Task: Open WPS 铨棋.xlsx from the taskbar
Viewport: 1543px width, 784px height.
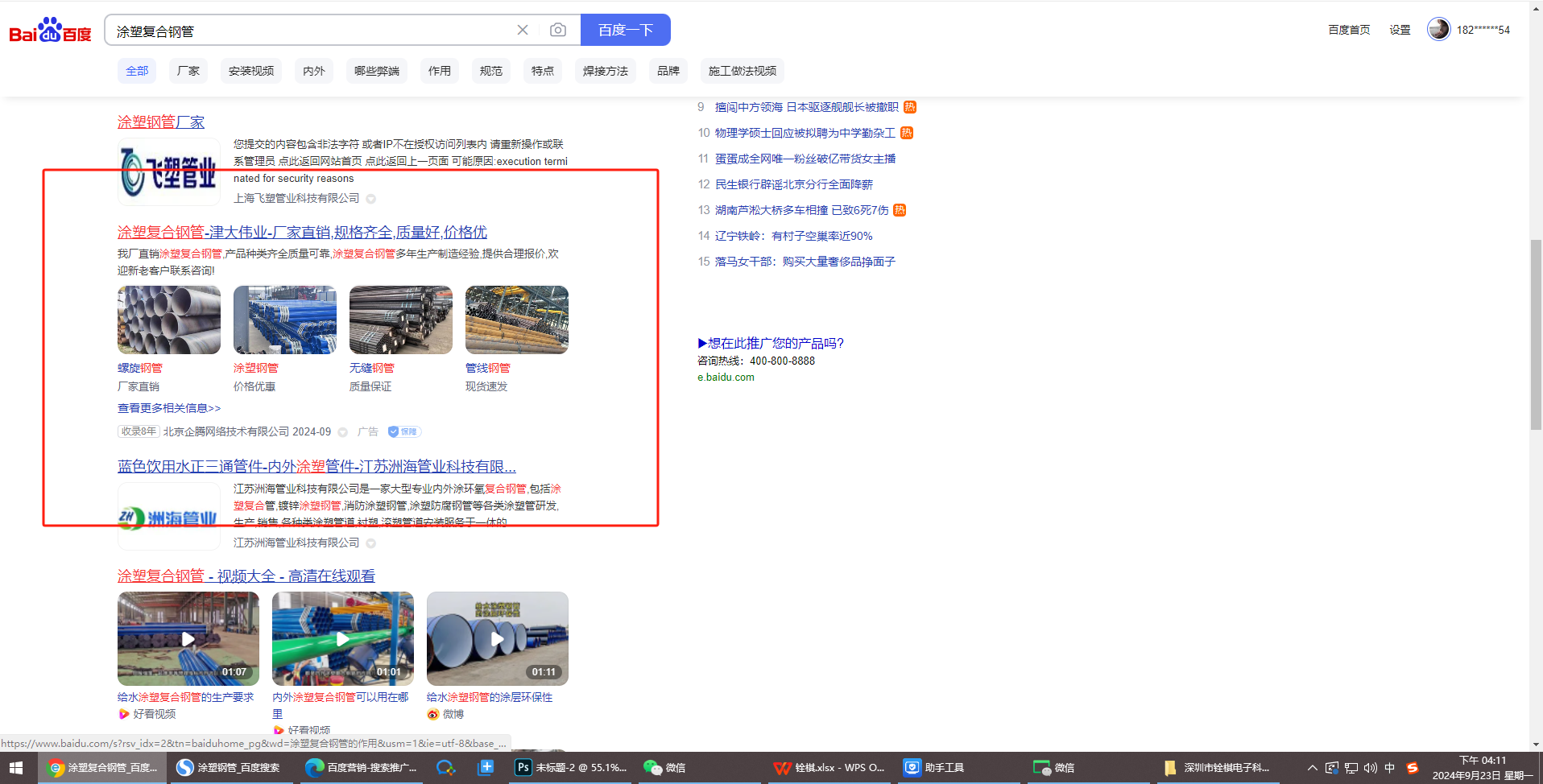Action: pyautogui.click(x=829, y=768)
